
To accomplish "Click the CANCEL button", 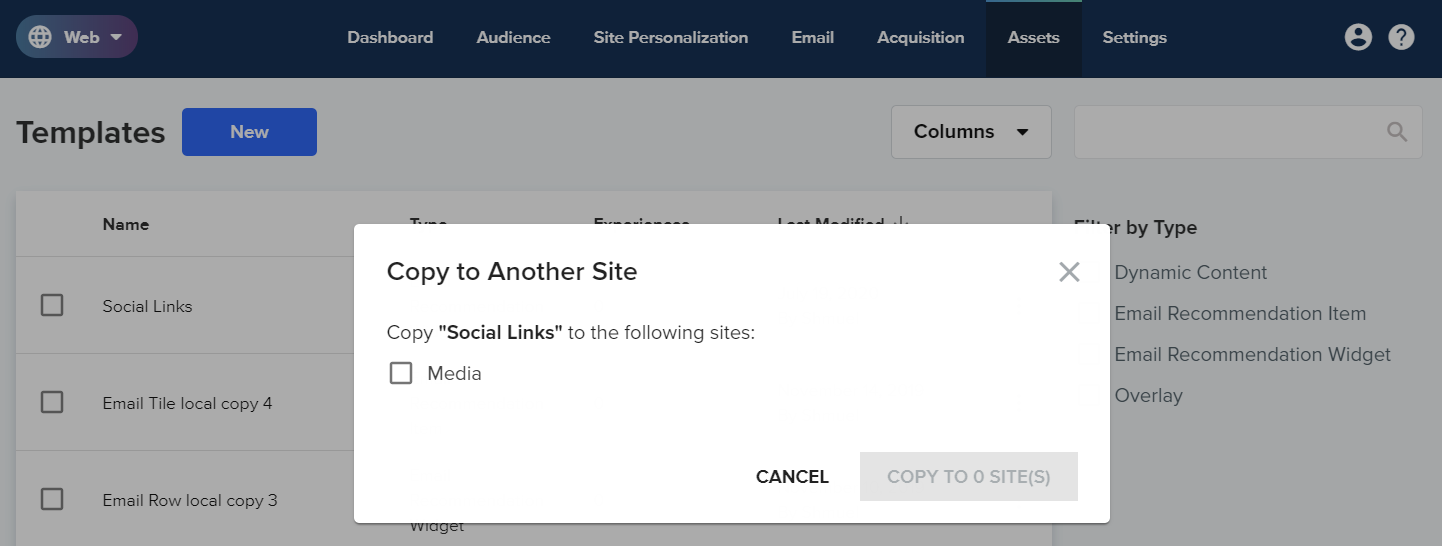I will (792, 477).
